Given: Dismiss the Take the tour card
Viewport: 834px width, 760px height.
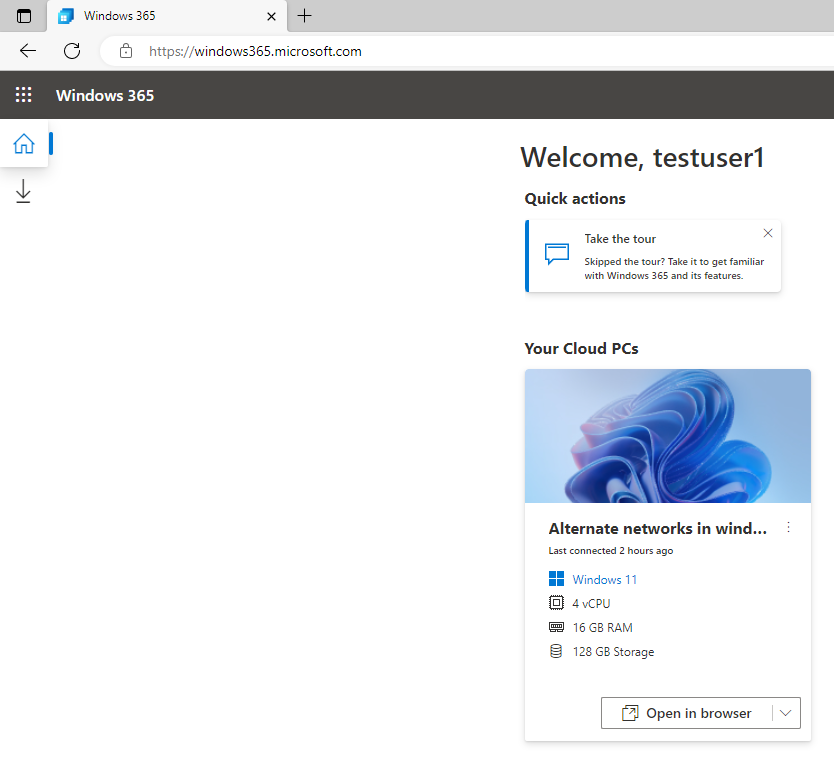Looking at the screenshot, I should point(768,233).
